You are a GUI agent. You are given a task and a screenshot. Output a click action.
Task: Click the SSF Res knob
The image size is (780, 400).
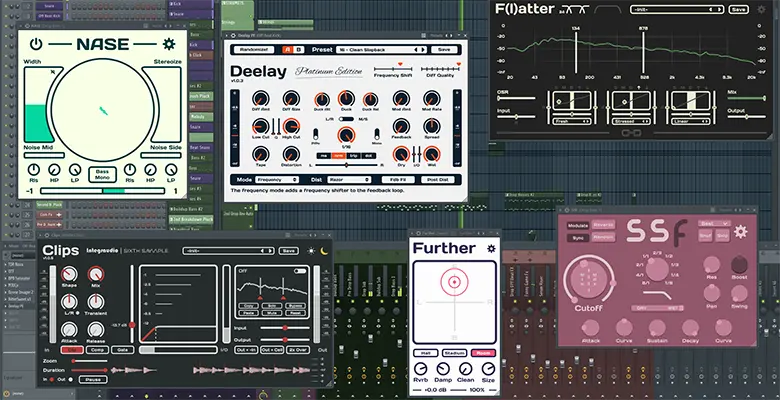[712, 264]
